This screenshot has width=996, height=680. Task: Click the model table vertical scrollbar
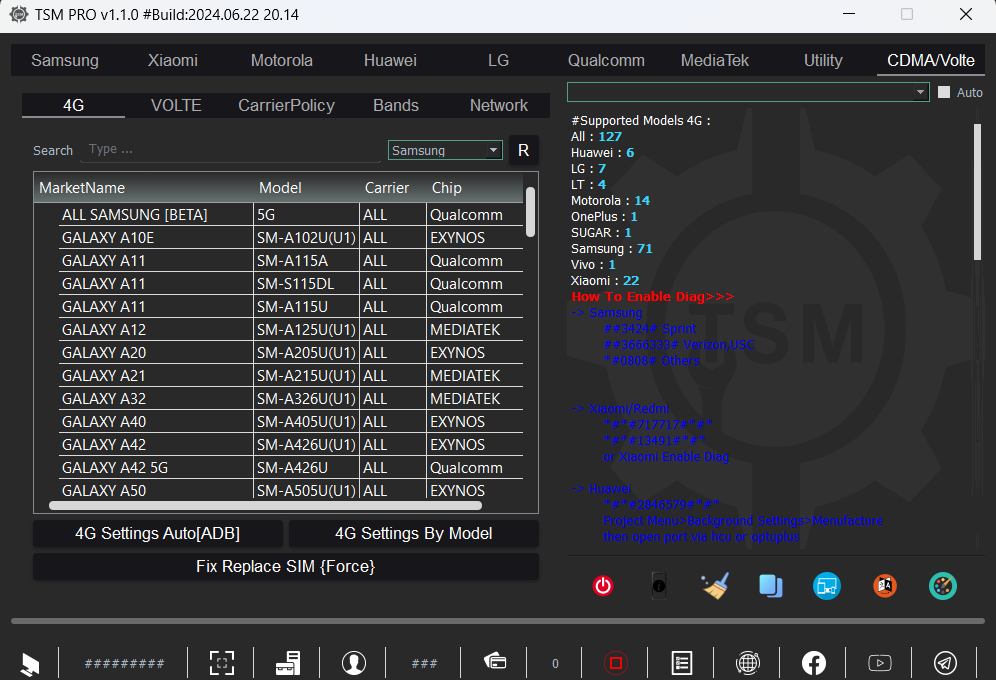pos(530,211)
